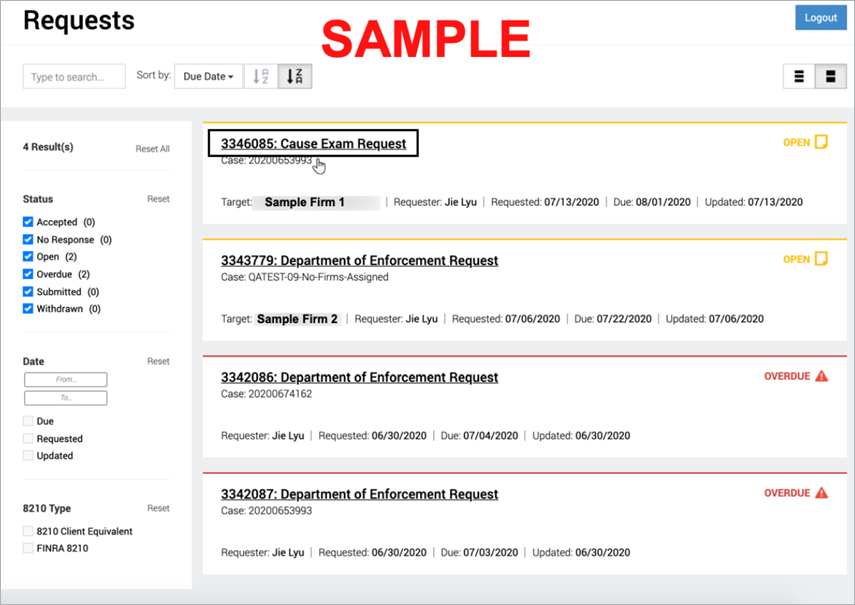Select the descending Z-A sort icon
The height and width of the screenshot is (605, 855).
pos(293,75)
